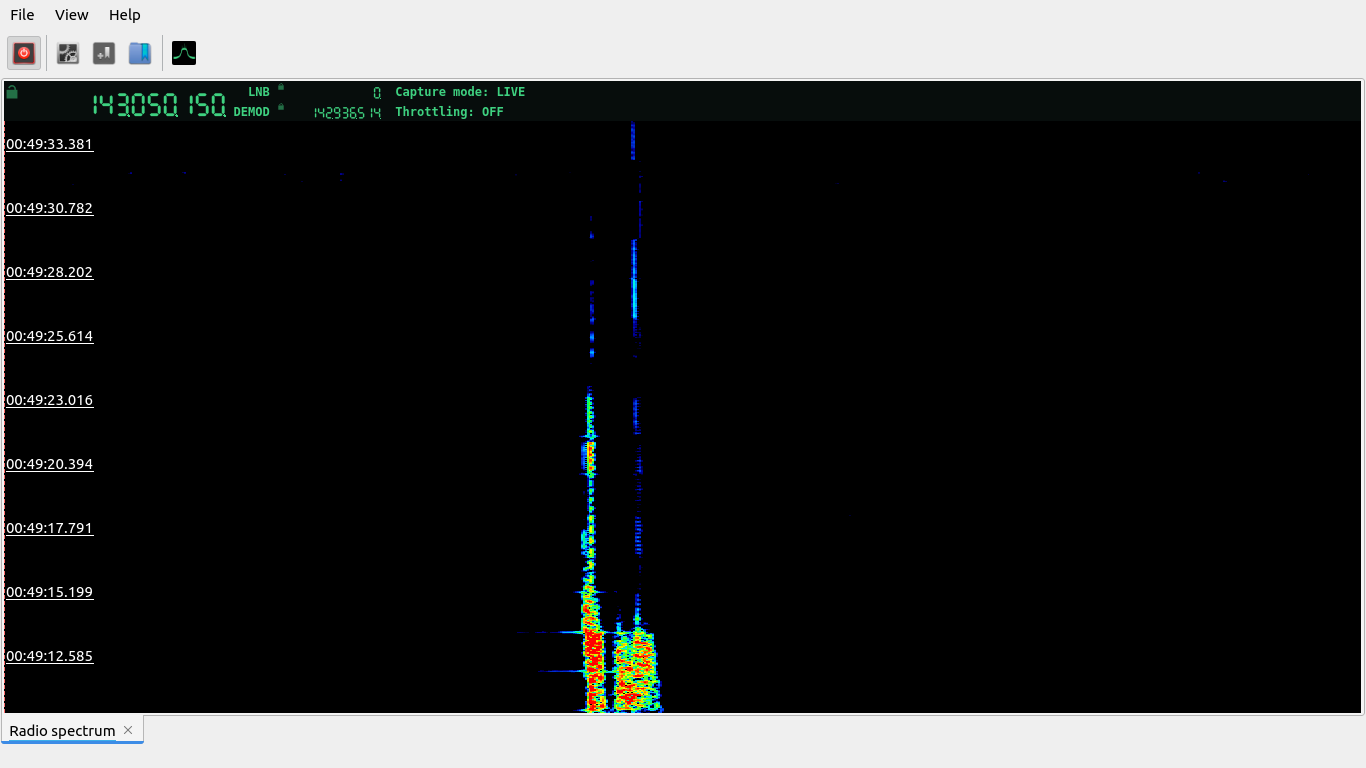Screen dimensions: 1366x768
Task: Click timestamp 00:49:15.199 on waterfall
Action: tap(49, 592)
